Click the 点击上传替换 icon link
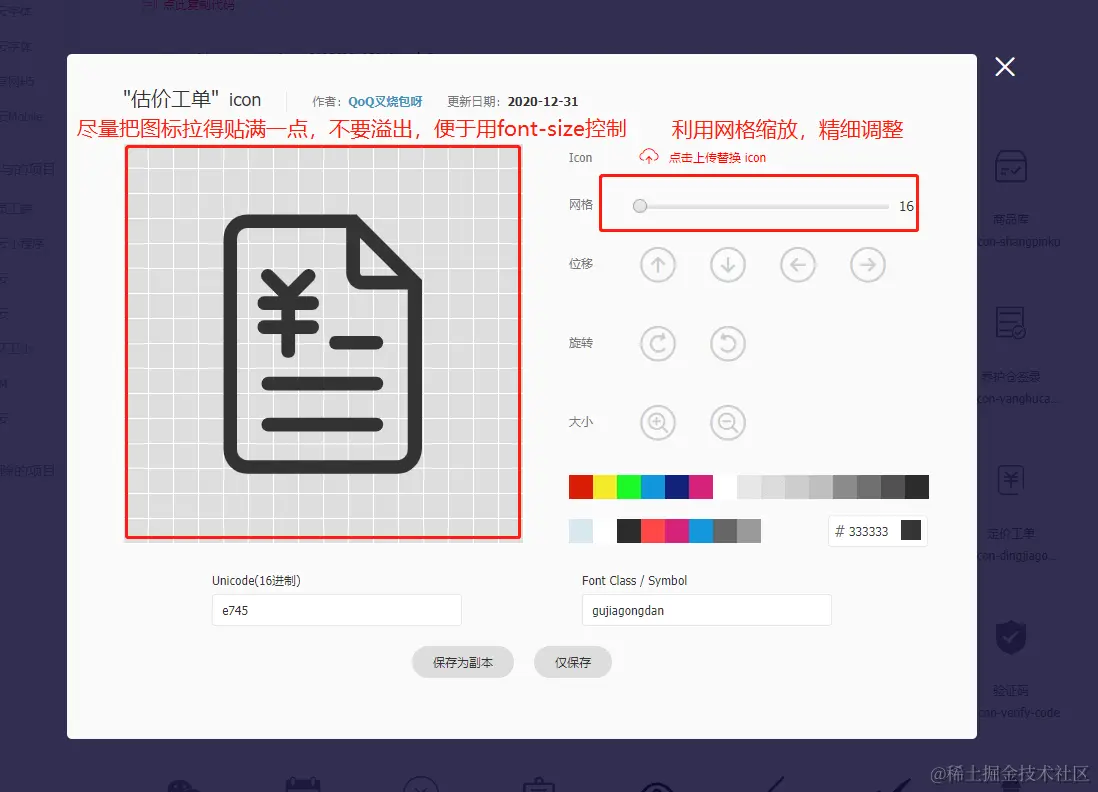 click(717, 158)
